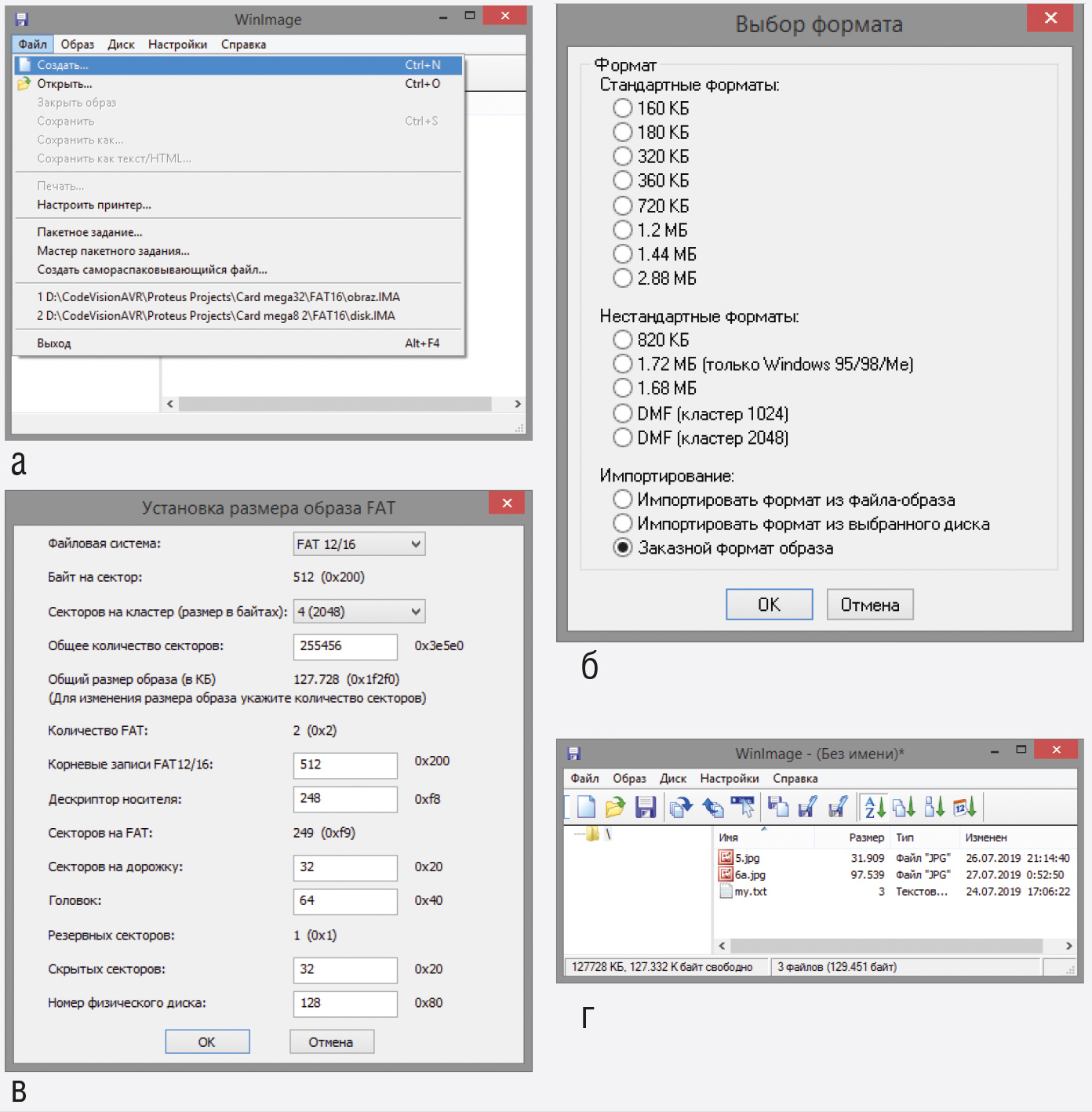This screenshot has width=1092, height=1112.
Task: Click the Секторов на дорожку field
Action: [345, 867]
